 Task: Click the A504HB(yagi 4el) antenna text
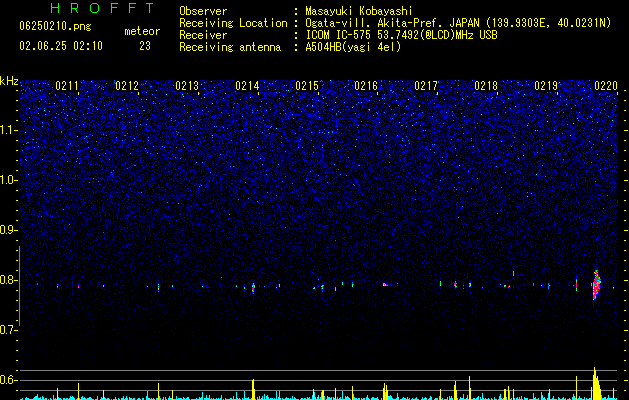click(x=353, y=47)
